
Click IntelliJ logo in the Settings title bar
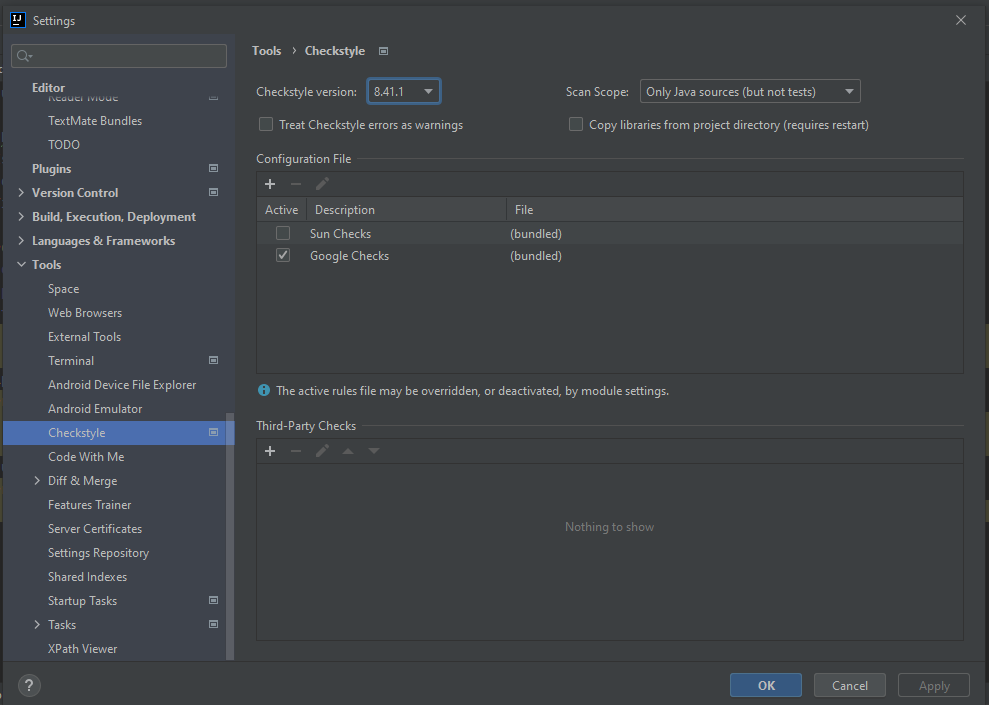pos(18,20)
